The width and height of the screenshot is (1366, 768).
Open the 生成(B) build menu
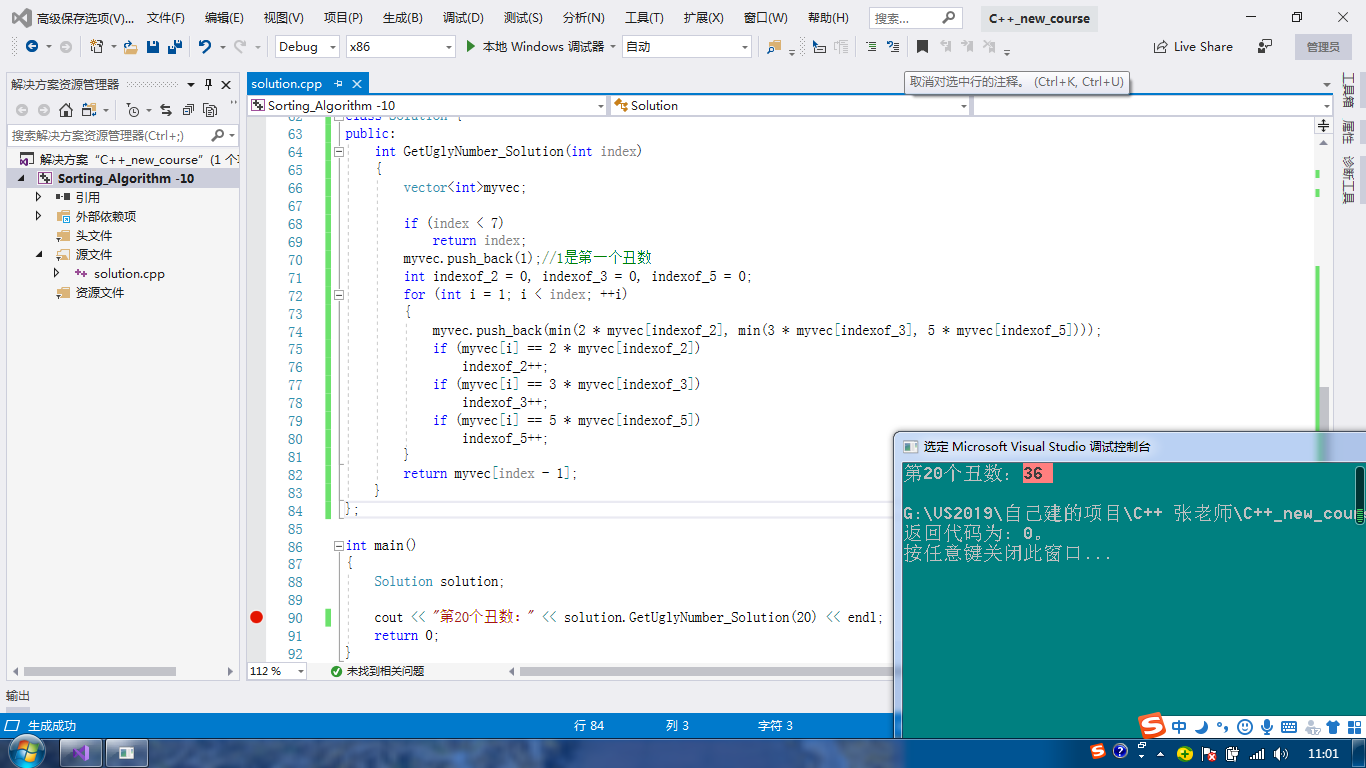click(x=403, y=18)
